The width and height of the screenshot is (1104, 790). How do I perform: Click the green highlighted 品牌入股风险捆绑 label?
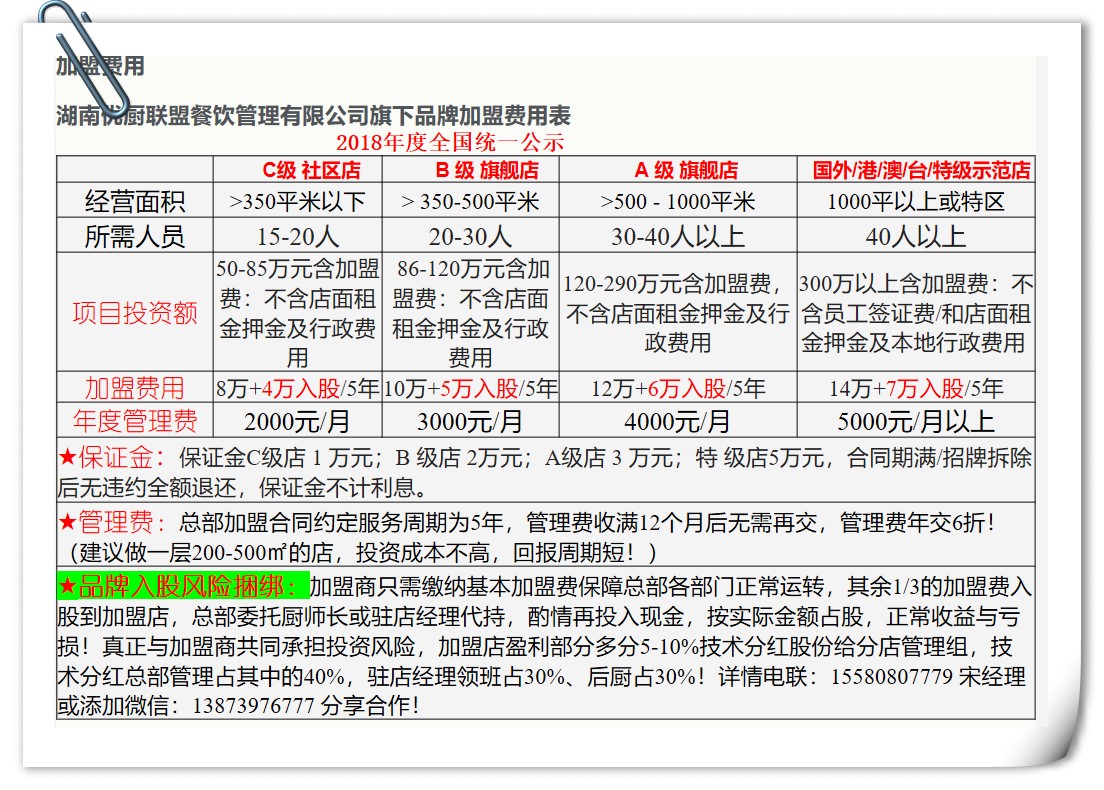[x=183, y=586]
